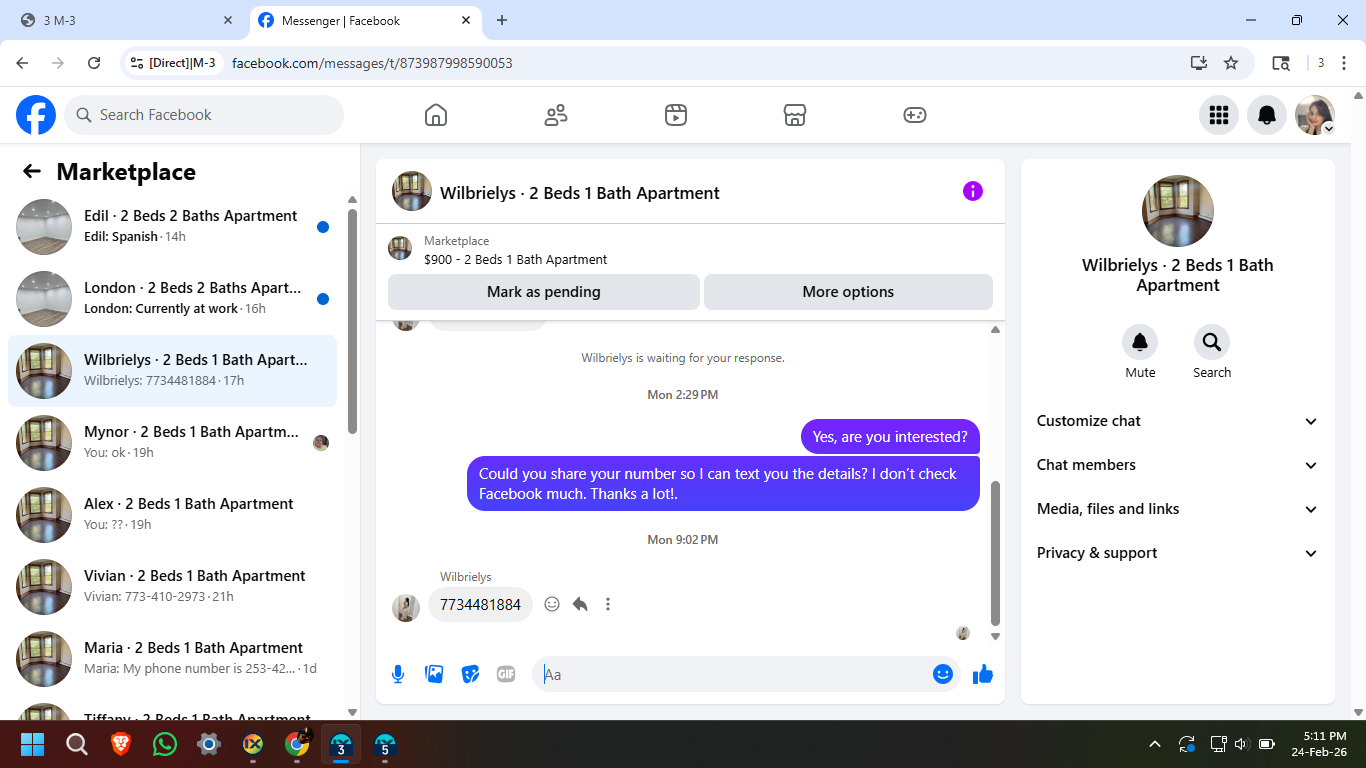The width and height of the screenshot is (1366, 768).
Task: Choose a sticker
Action: click(470, 674)
